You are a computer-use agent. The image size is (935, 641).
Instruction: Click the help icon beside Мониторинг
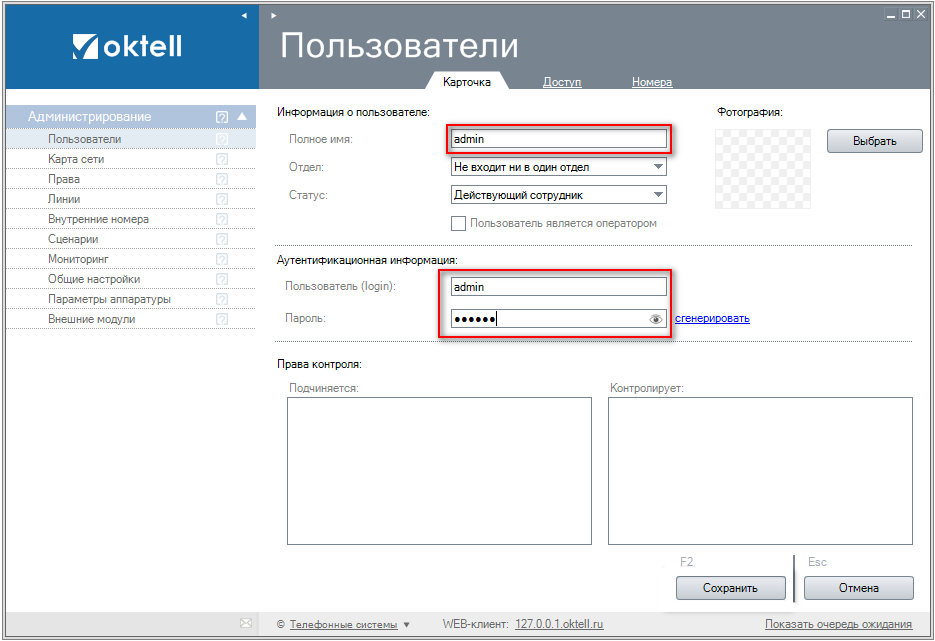click(222, 259)
